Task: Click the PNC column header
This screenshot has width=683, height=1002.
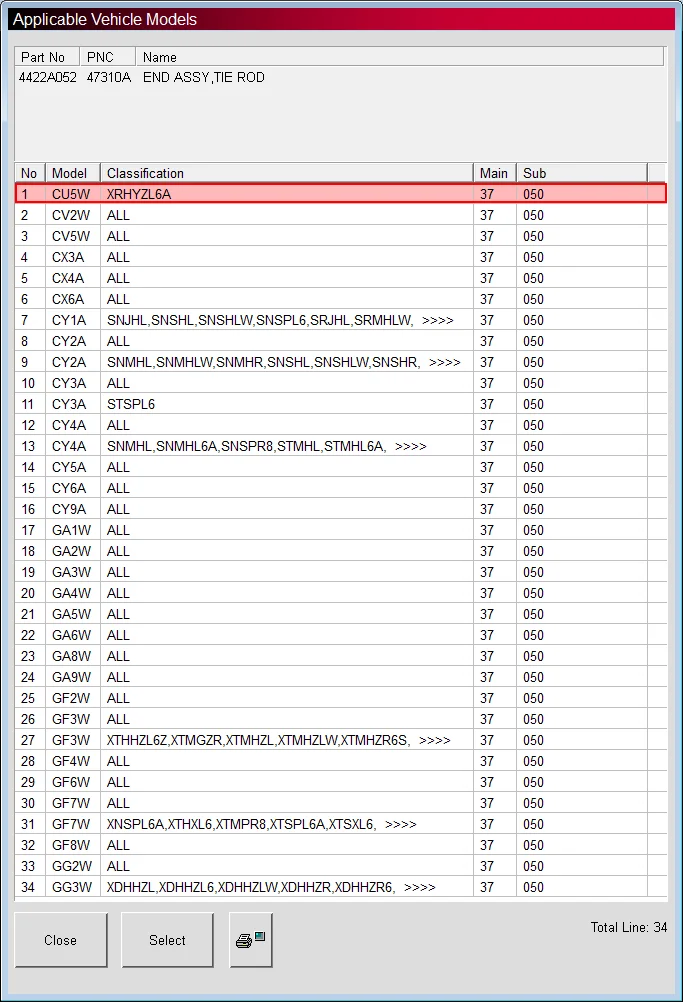Action: pos(107,57)
